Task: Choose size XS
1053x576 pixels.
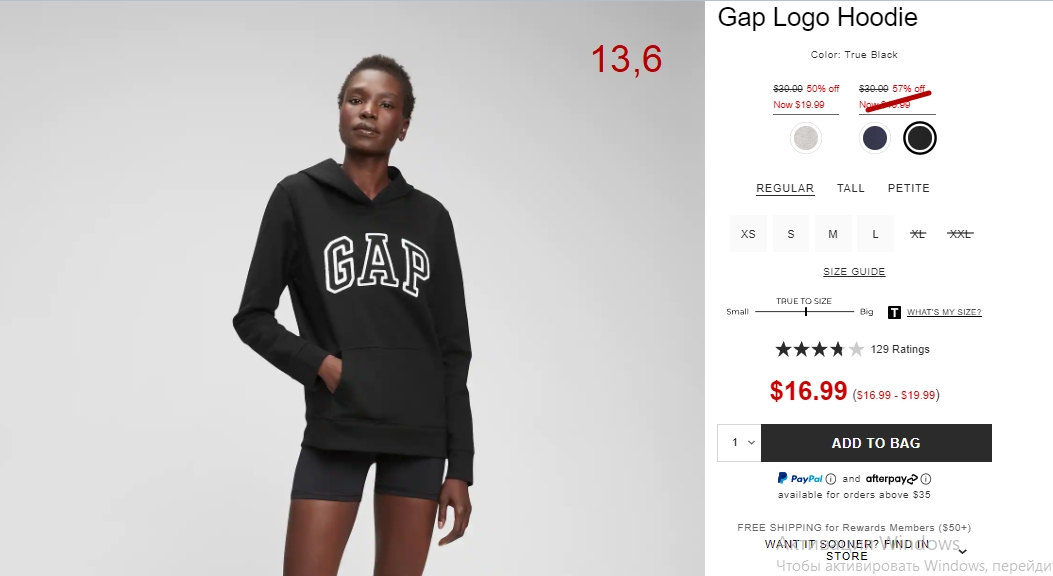Action: click(748, 234)
